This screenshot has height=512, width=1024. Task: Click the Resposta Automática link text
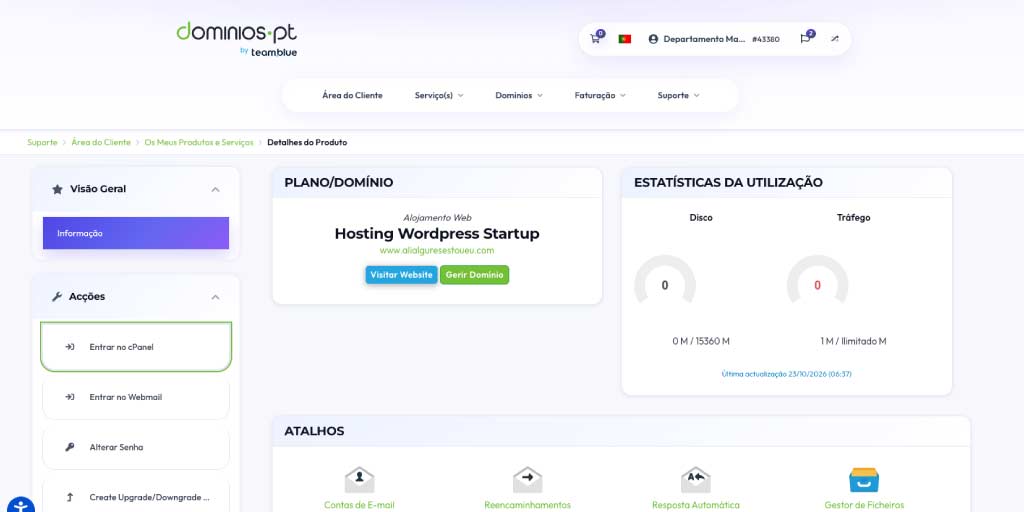coord(696,505)
